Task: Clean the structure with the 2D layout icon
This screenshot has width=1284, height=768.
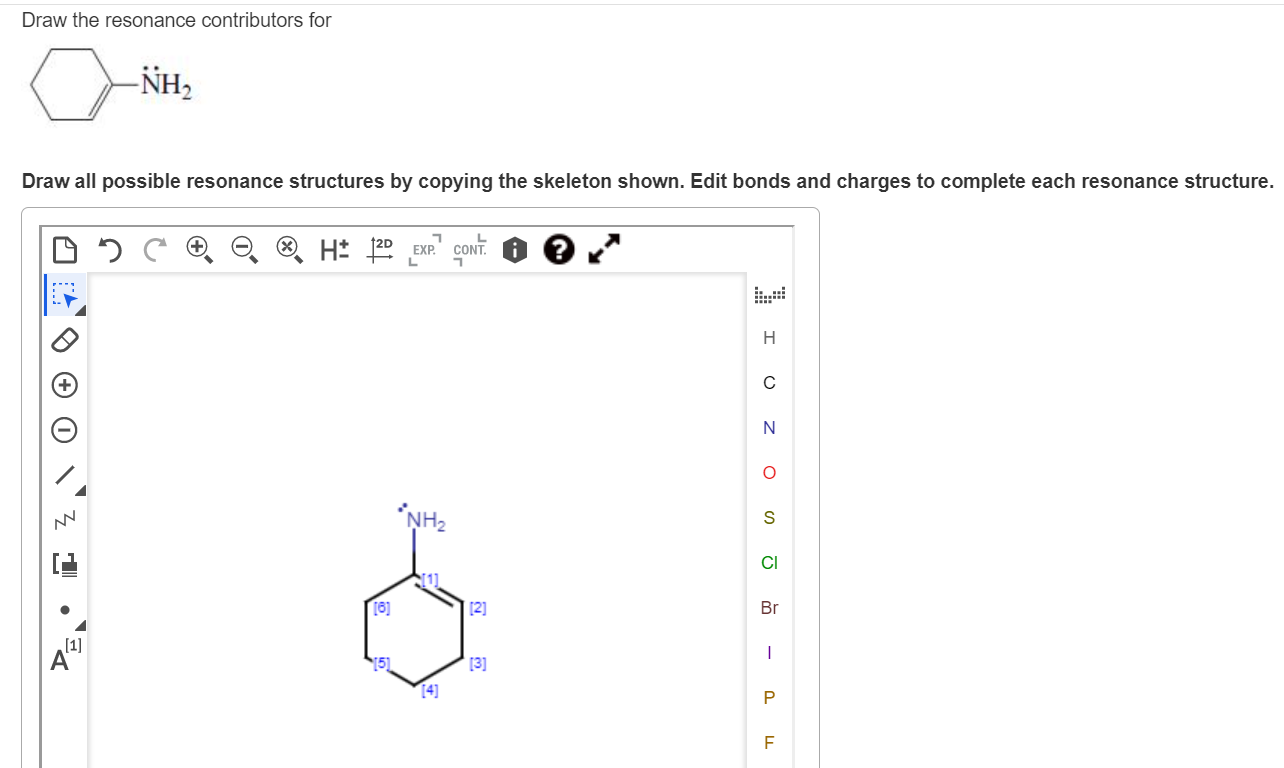Action: pyautogui.click(x=381, y=249)
